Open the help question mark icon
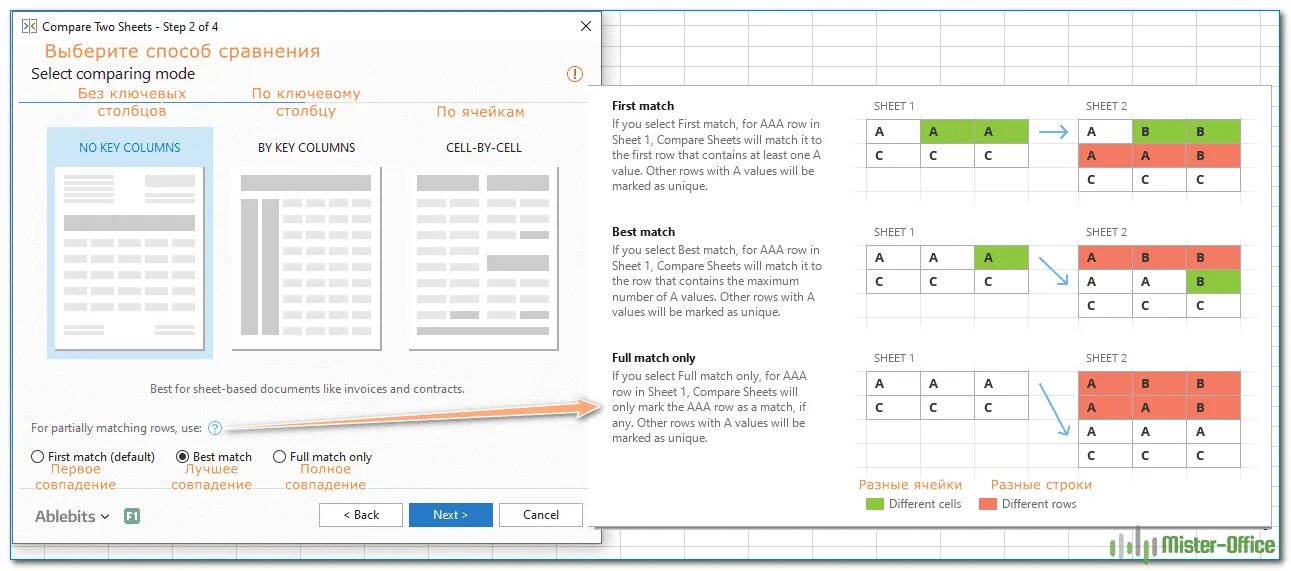The image size is (1291, 571). point(215,428)
